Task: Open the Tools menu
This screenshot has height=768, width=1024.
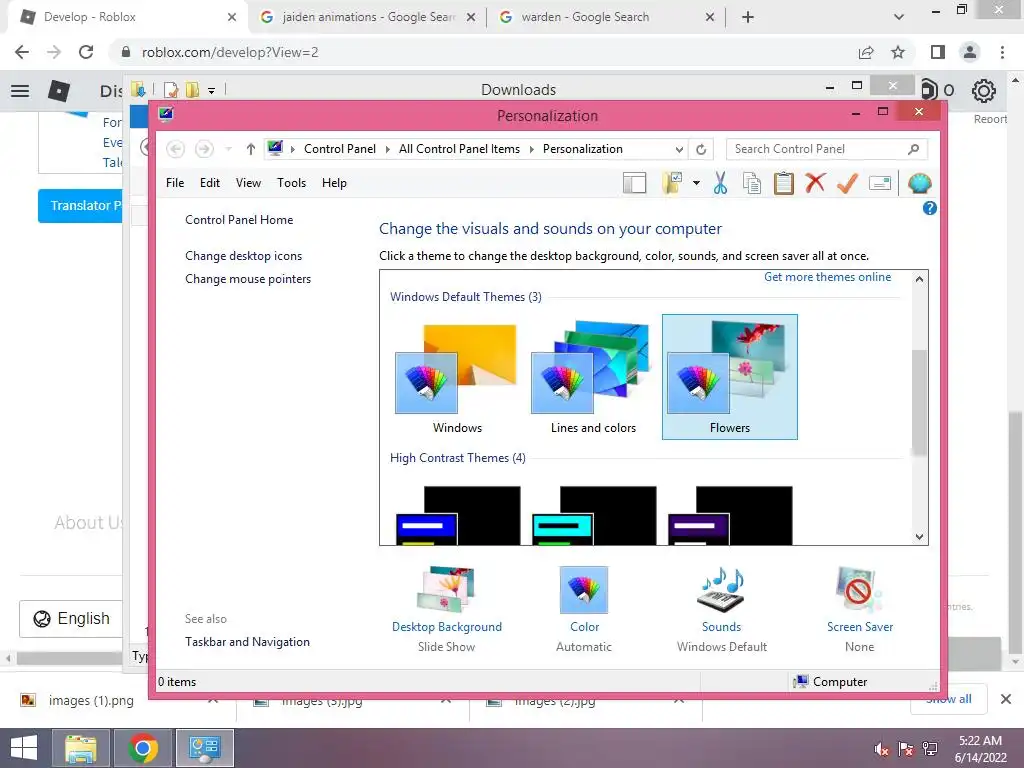Action: [291, 183]
